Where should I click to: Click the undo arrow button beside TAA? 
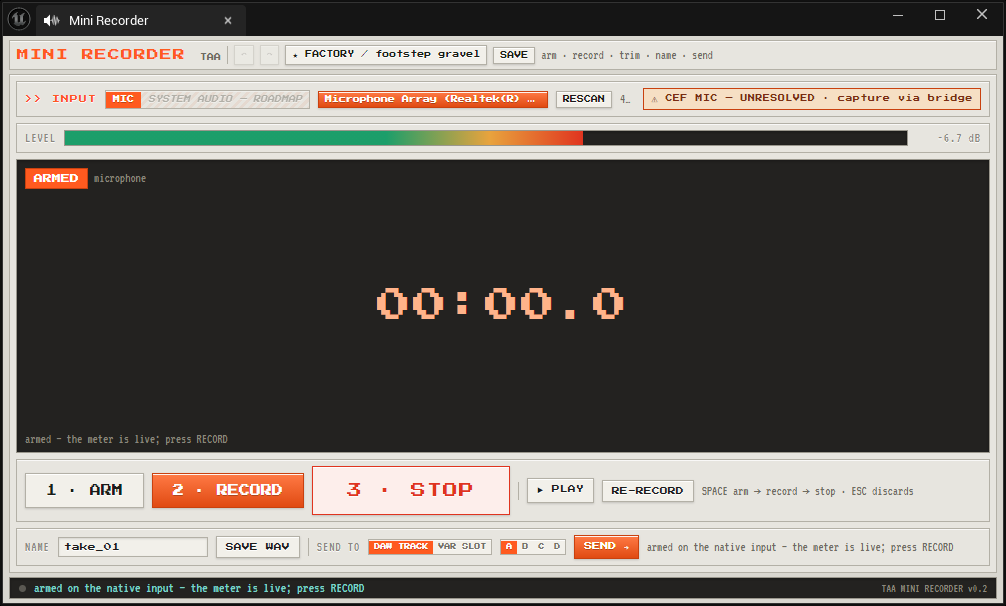coord(244,55)
